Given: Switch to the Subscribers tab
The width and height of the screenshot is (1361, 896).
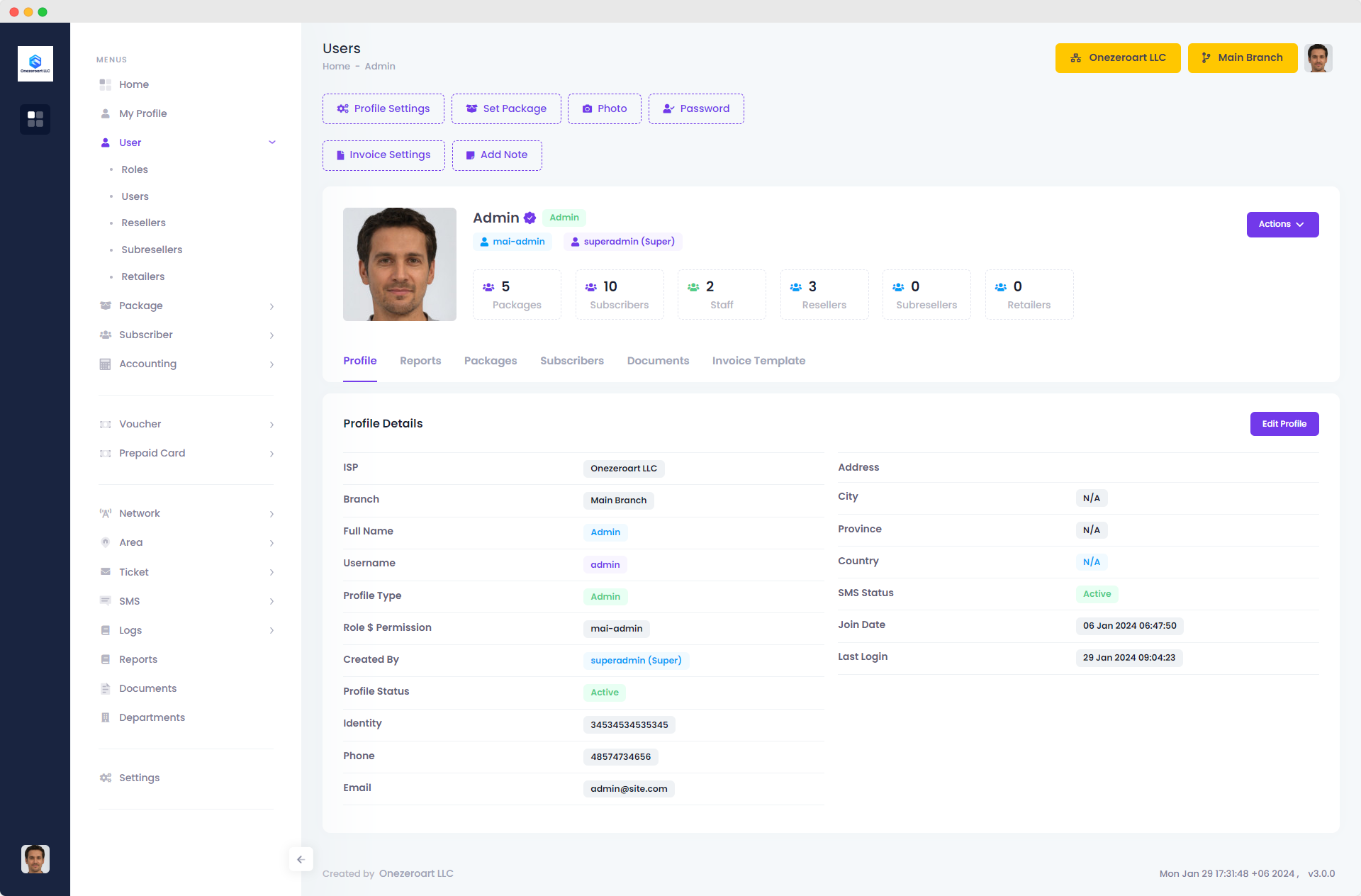Looking at the screenshot, I should [572, 361].
